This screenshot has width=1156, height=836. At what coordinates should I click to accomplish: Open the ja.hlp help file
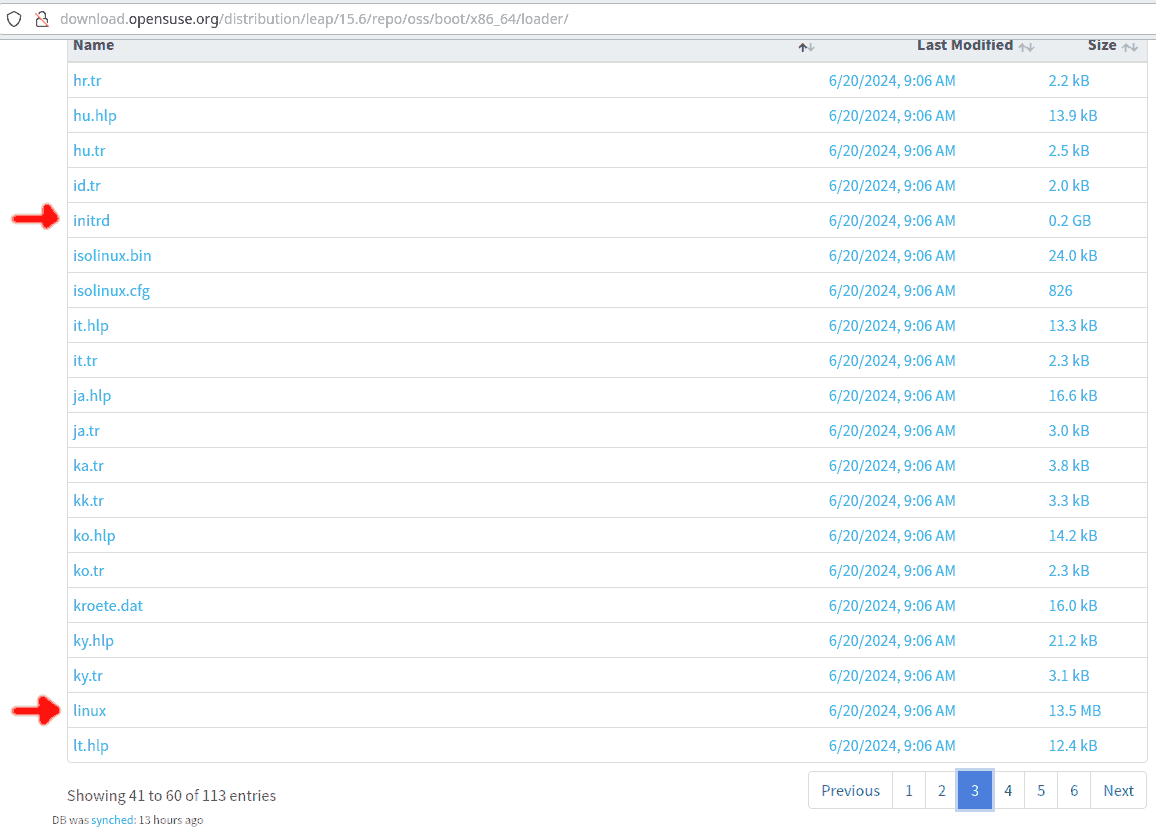[92, 395]
